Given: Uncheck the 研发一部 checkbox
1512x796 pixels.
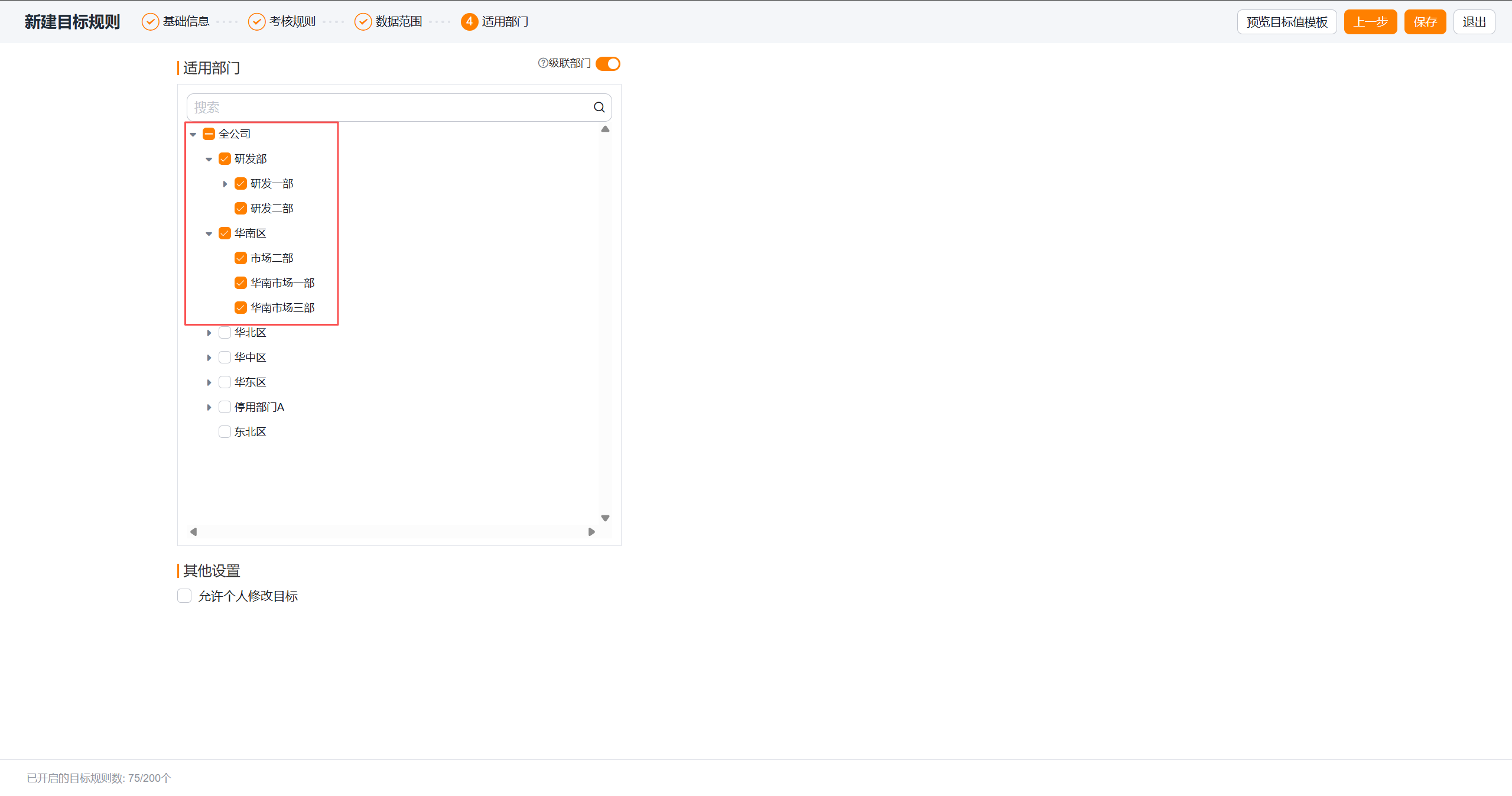Looking at the screenshot, I should (240, 184).
